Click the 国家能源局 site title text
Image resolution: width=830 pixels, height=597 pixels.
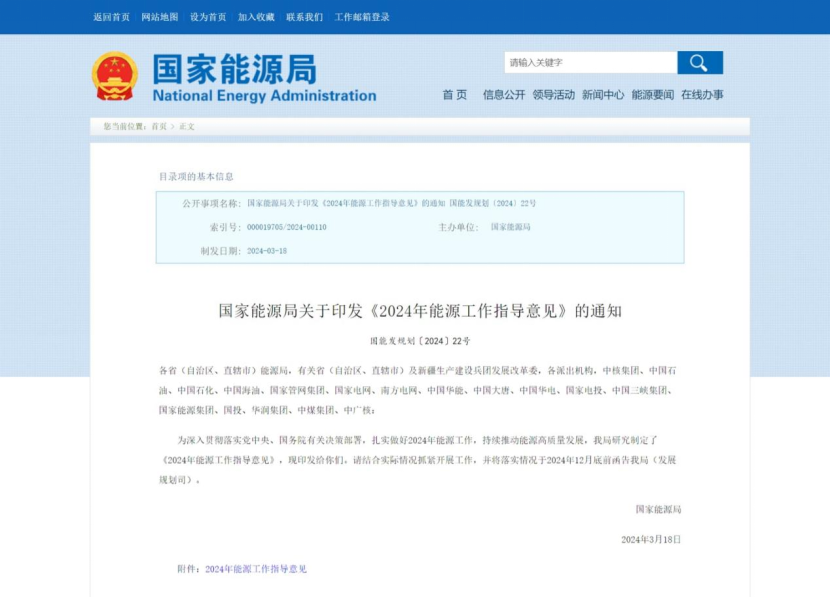pyautogui.click(x=234, y=69)
